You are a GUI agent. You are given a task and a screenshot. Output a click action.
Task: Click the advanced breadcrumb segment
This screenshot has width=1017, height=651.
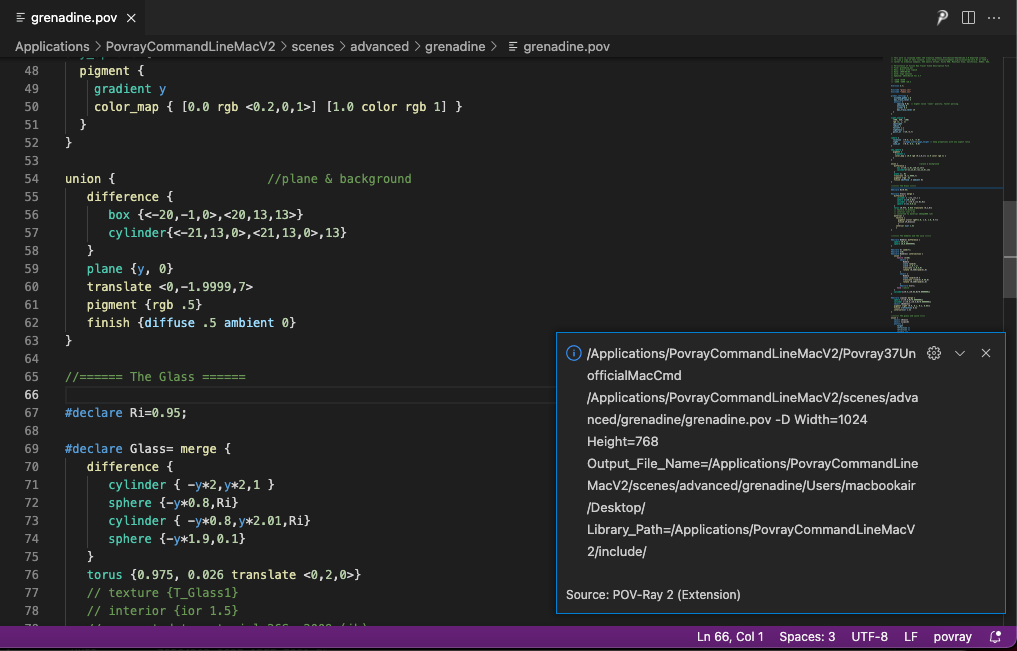379,46
